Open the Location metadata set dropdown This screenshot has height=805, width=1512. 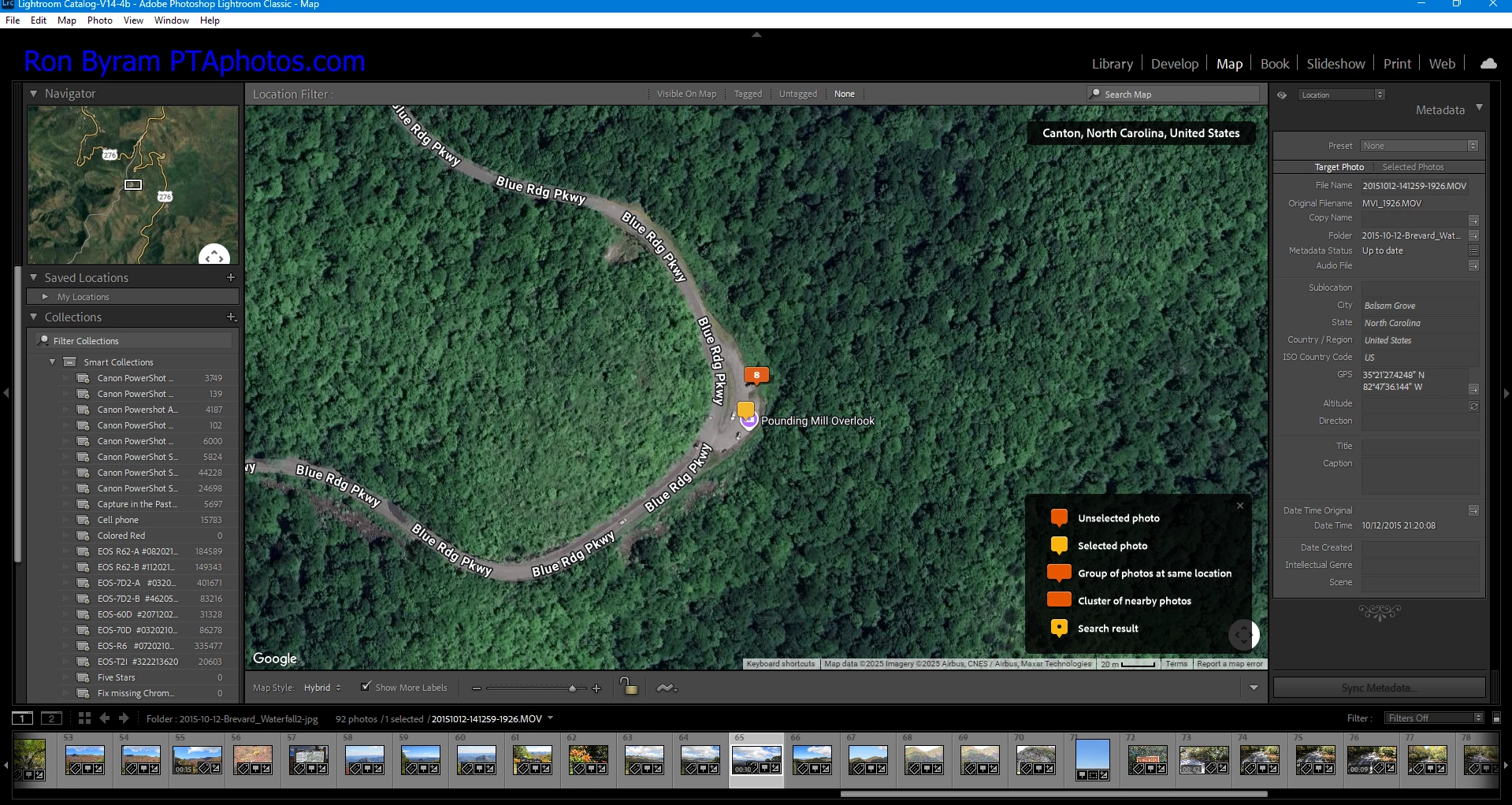click(x=1342, y=95)
